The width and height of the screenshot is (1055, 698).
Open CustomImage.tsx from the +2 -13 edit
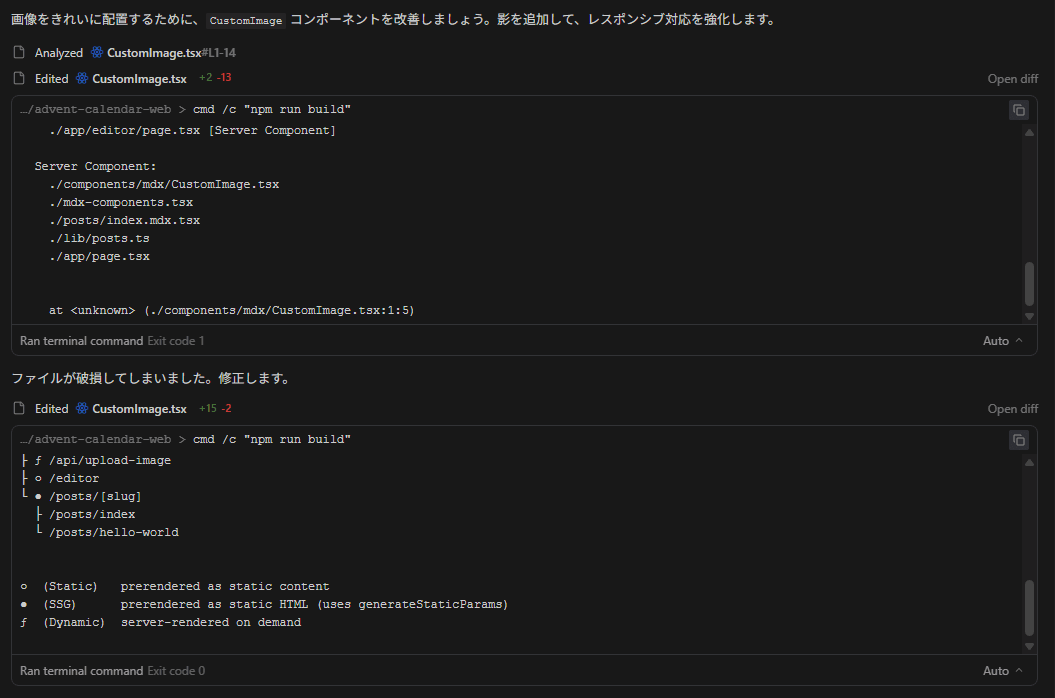pyautogui.click(x=139, y=79)
